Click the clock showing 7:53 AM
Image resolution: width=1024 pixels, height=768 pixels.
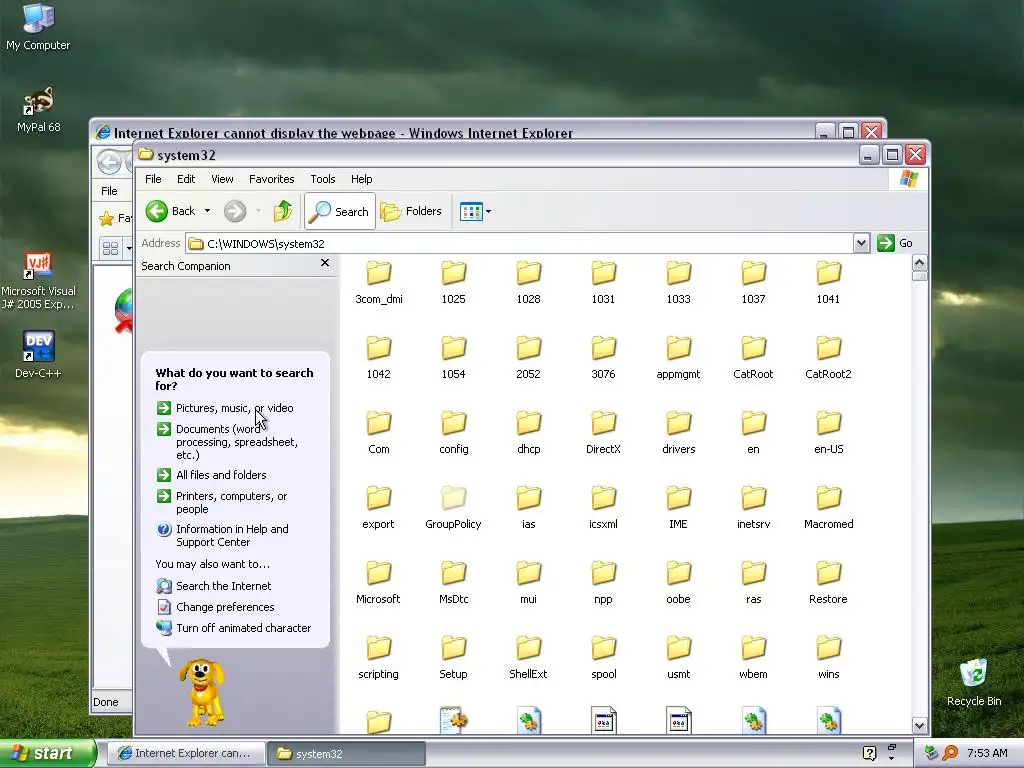(x=987, y=753)
